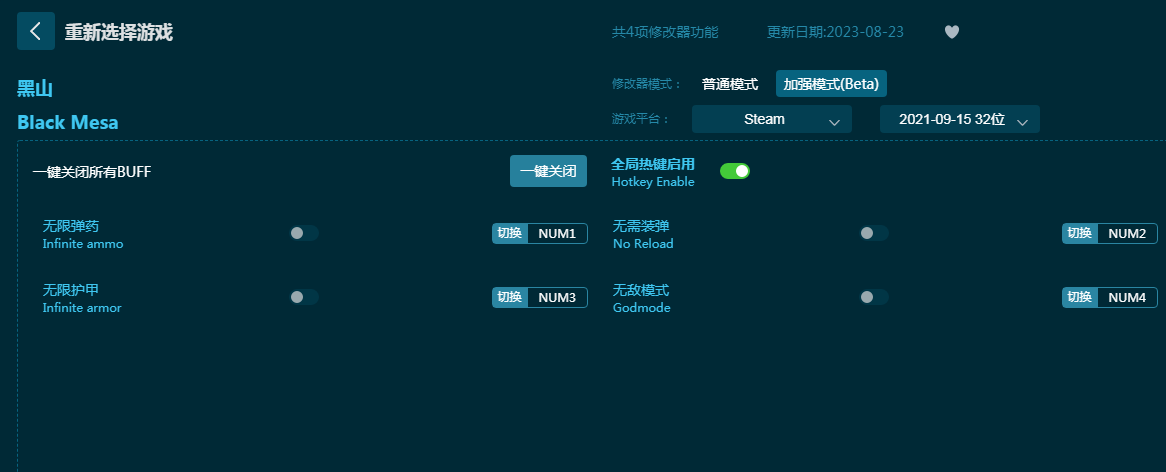Click the Black Mesa game title
The height and width of the screenshot is (472, 1166).
[x=68, y=123]
